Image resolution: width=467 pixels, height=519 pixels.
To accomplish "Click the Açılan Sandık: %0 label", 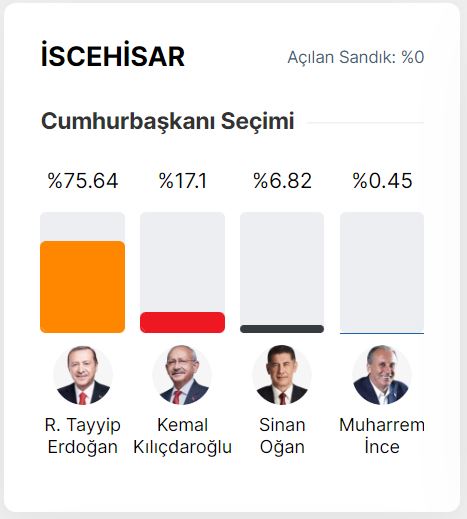I will coord(356,57).
